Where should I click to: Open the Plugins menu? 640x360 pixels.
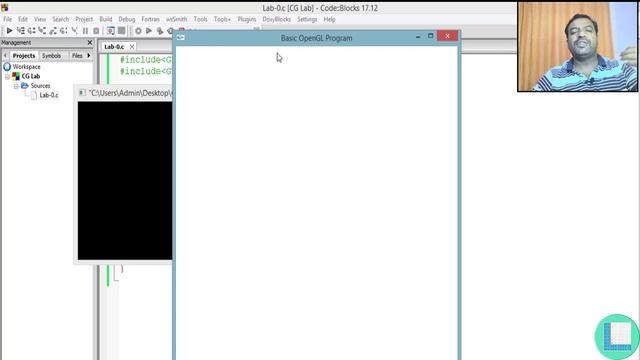pos(247,19)
